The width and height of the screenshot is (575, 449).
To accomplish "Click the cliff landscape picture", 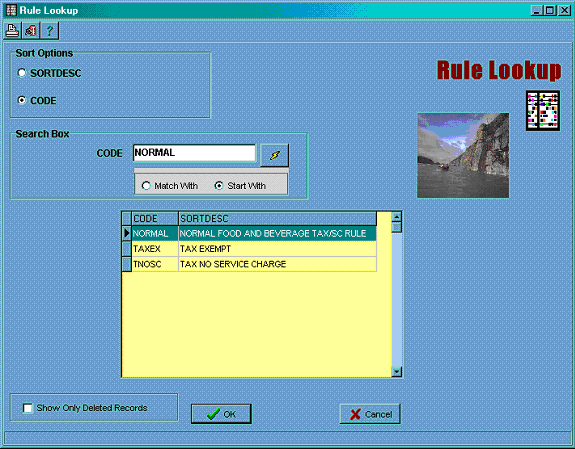I will pos(463,156).
